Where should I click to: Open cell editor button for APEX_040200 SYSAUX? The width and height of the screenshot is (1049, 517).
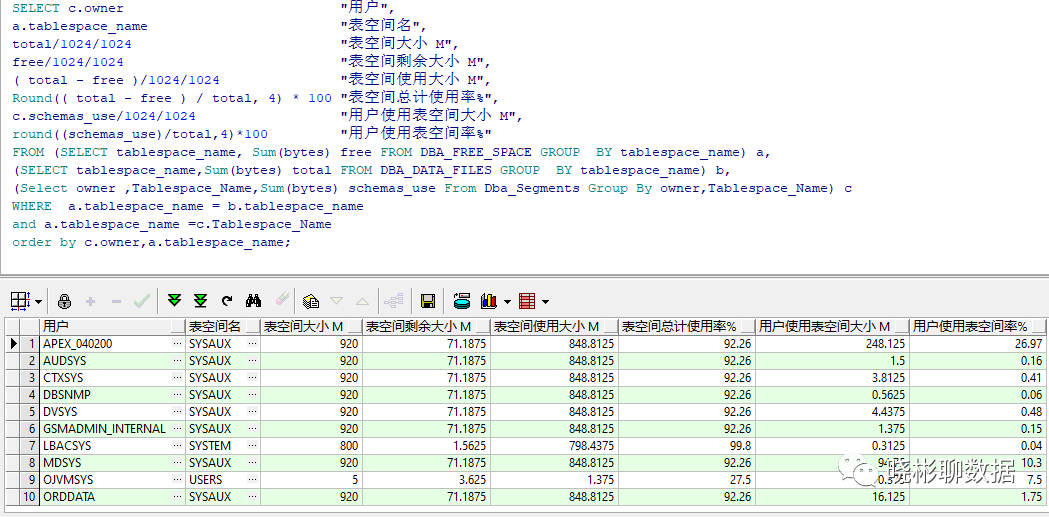tap(252, 344)
